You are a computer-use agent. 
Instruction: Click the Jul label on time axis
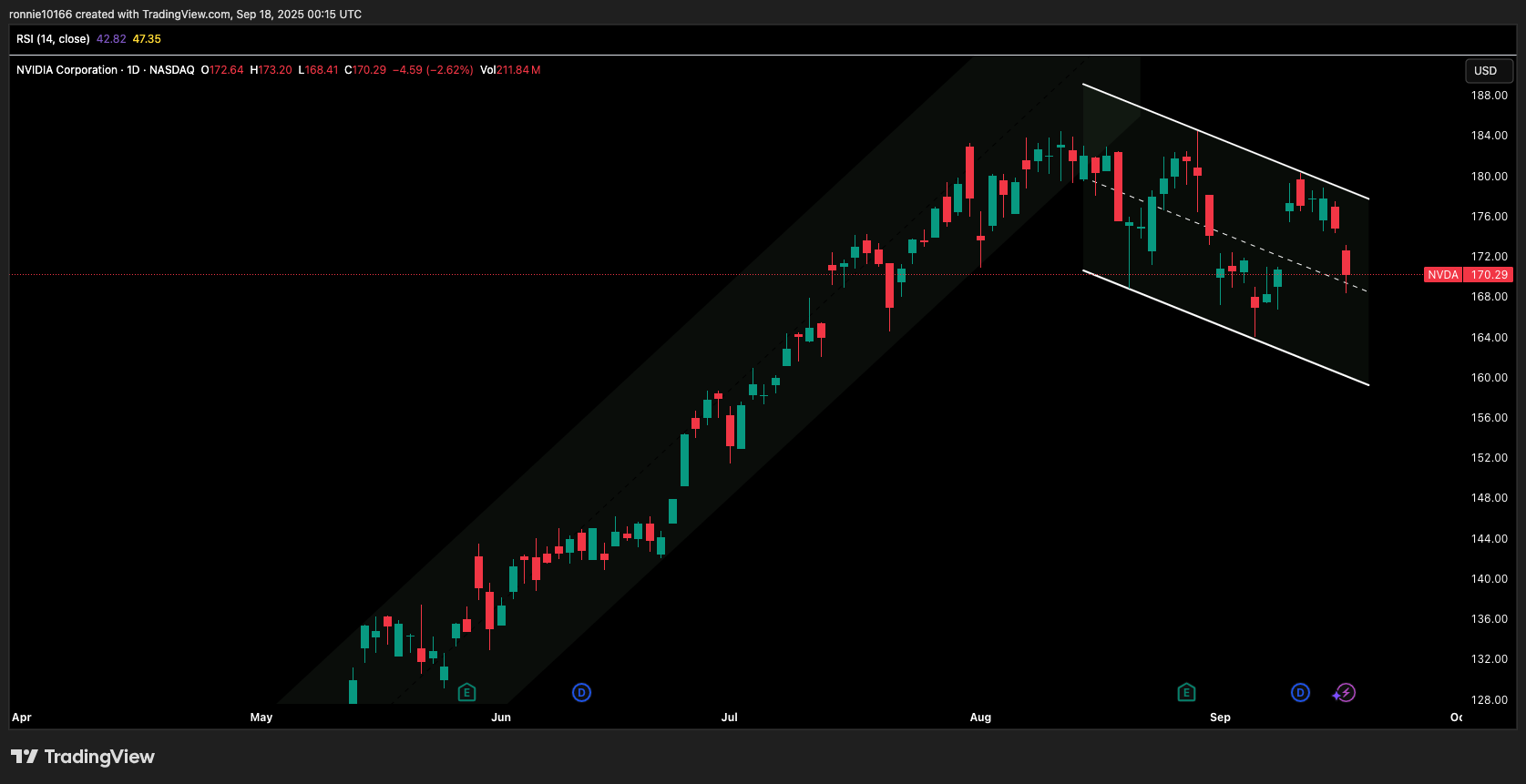tap(730, 718)
